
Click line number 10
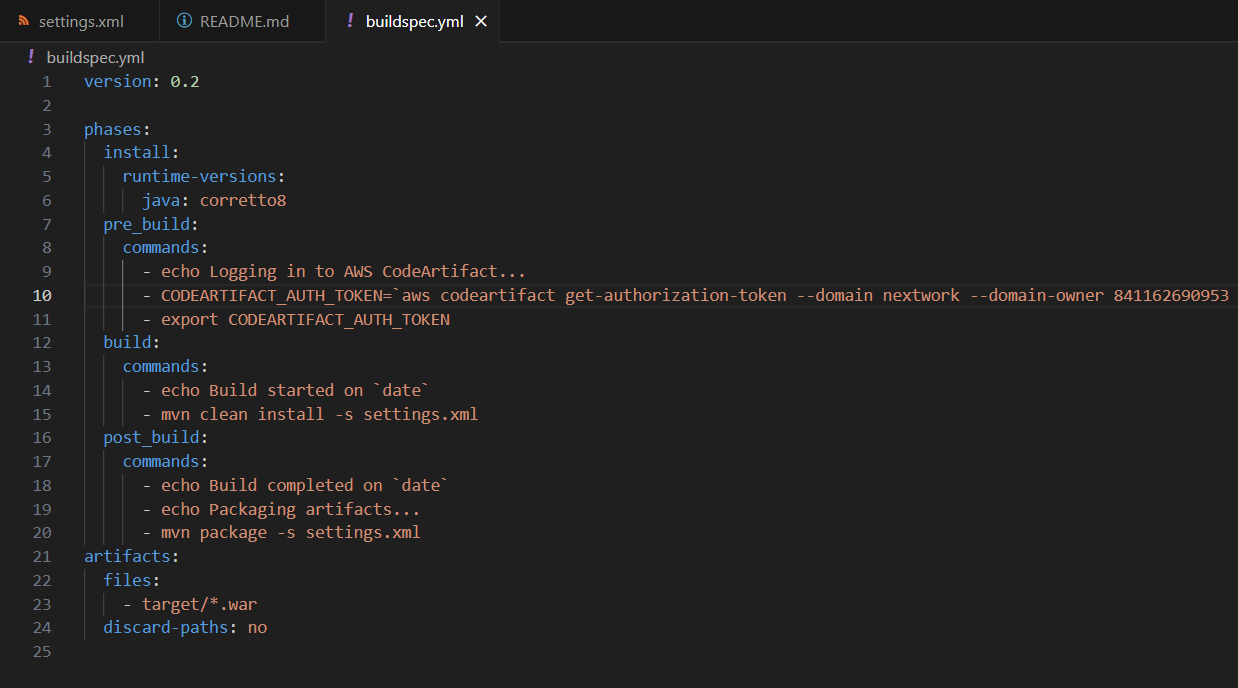tap(40, 295)
